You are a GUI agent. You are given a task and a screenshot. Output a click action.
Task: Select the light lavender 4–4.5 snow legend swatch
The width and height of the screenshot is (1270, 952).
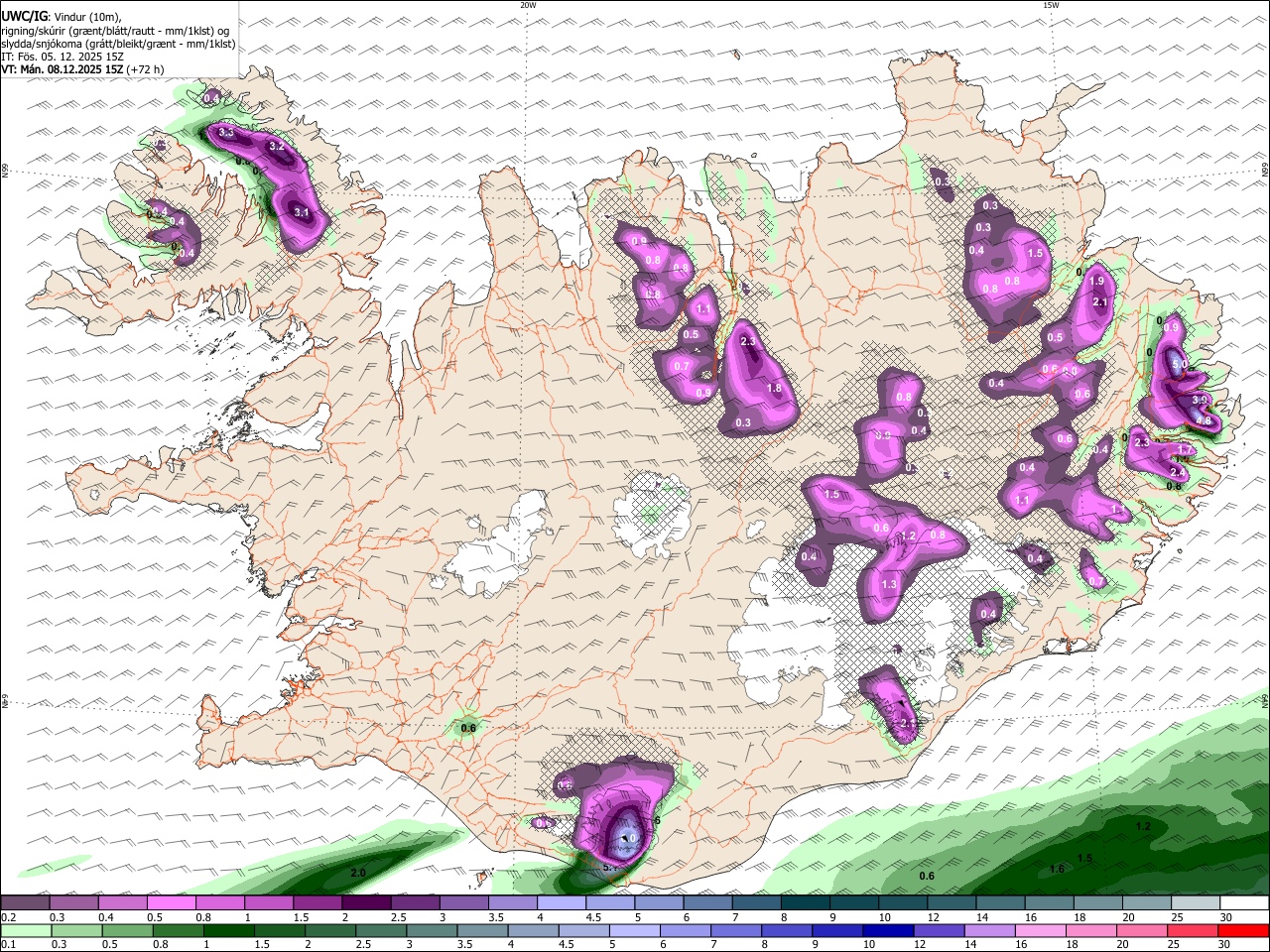560,903
